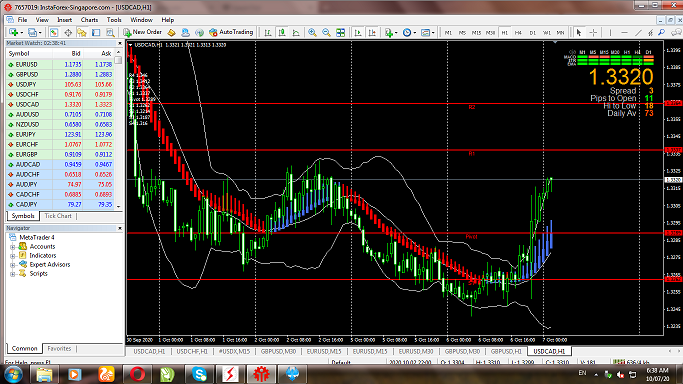Switch to the #USDX,M15 chart tab
Viewport: 683px width, 384px height.
(x=234, y=351)
